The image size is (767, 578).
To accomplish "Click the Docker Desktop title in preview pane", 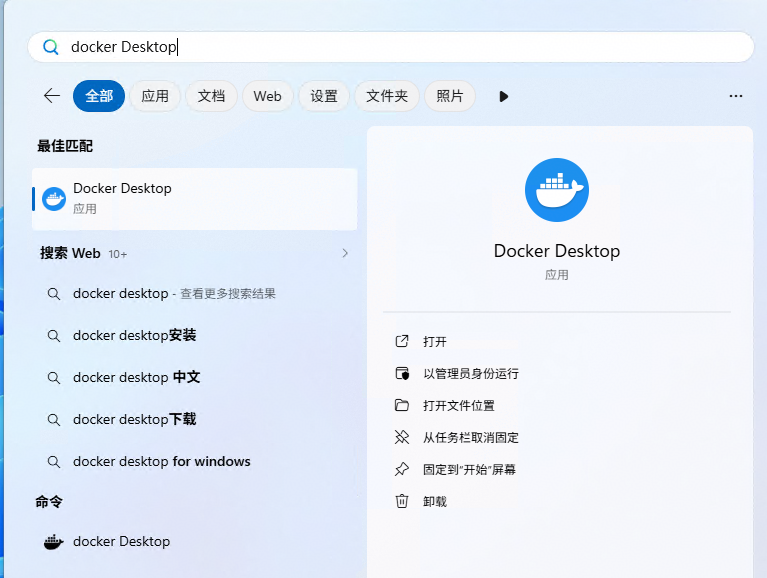I will coord(557,251).
